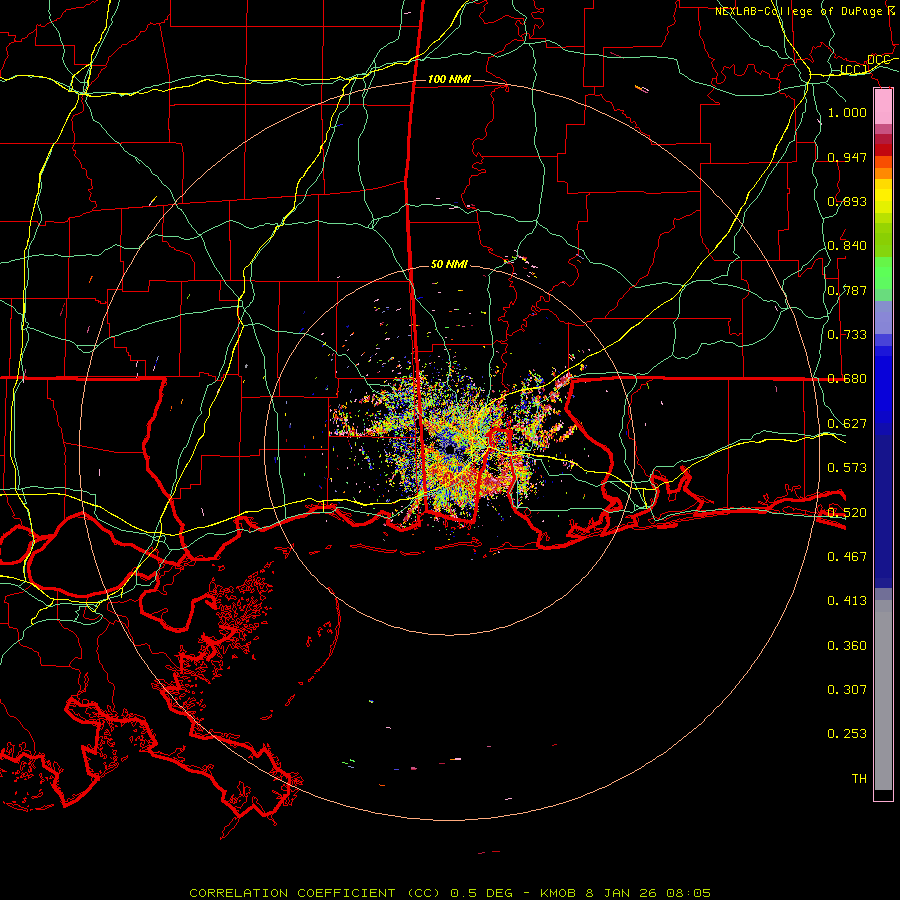Screen dimensions: 900x900
Task: Click the 100 NMI range ring label
Action: click(x=449, y=79)
